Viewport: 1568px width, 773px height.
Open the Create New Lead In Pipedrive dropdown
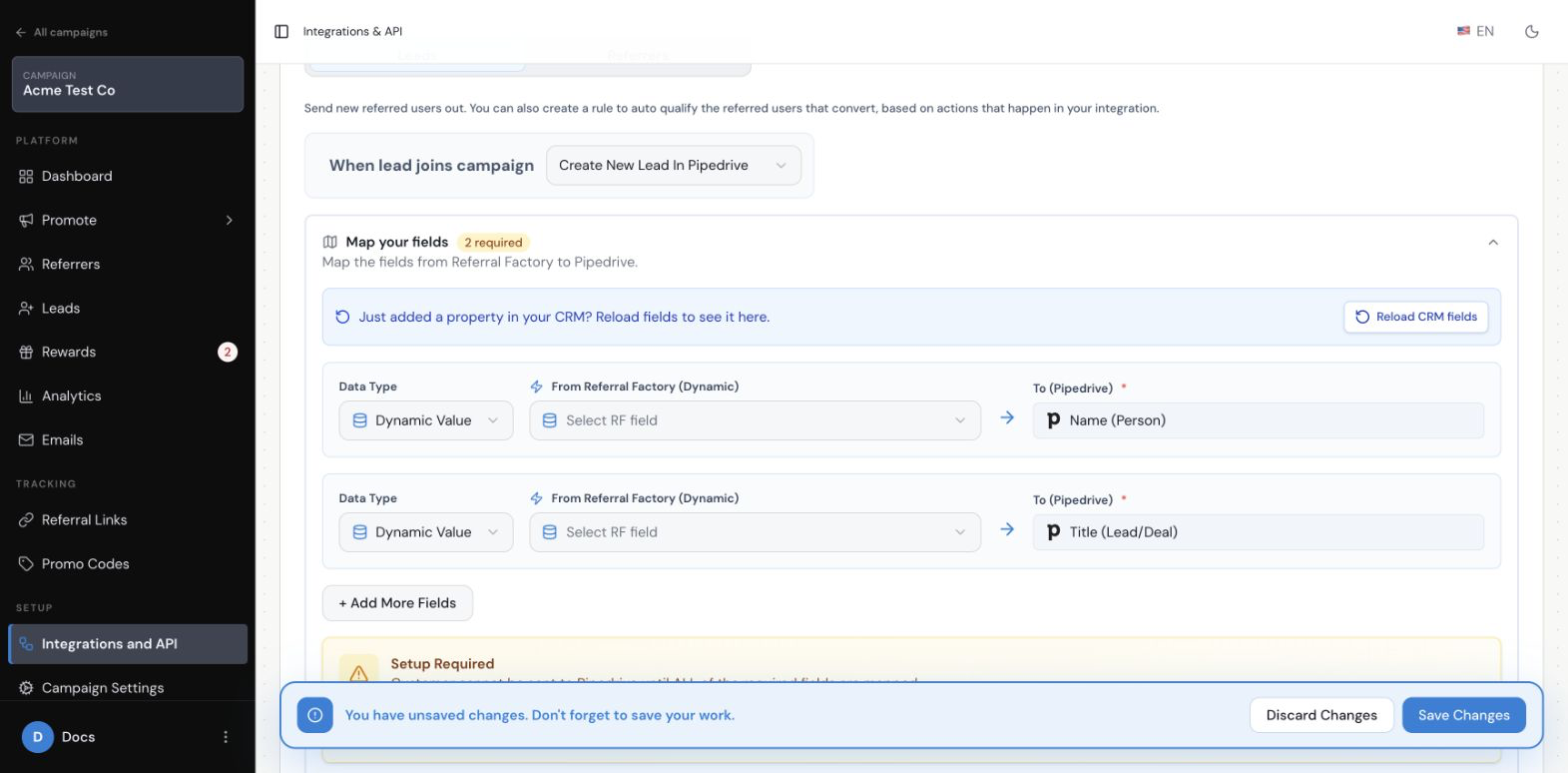pyautogui.click(x=674, y=166)
